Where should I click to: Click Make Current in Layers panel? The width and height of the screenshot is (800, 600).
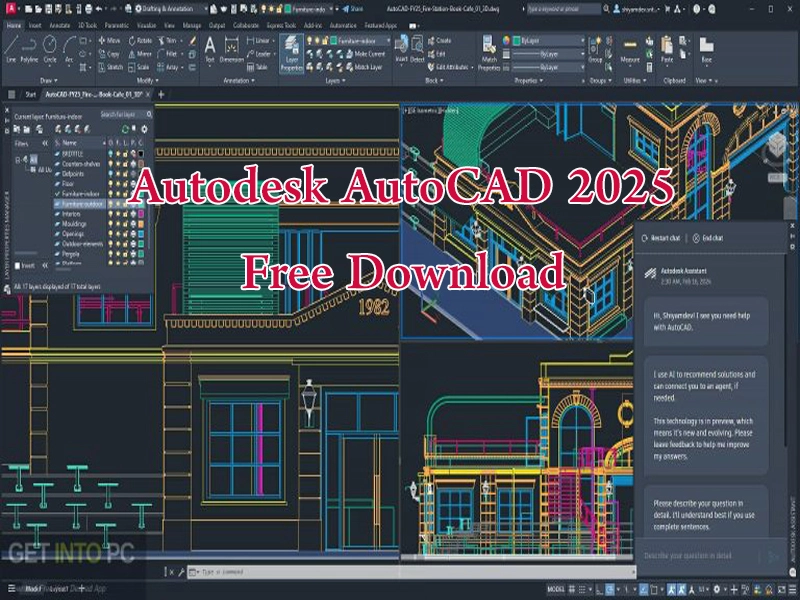pyautogui.click(x=365, y=54)
